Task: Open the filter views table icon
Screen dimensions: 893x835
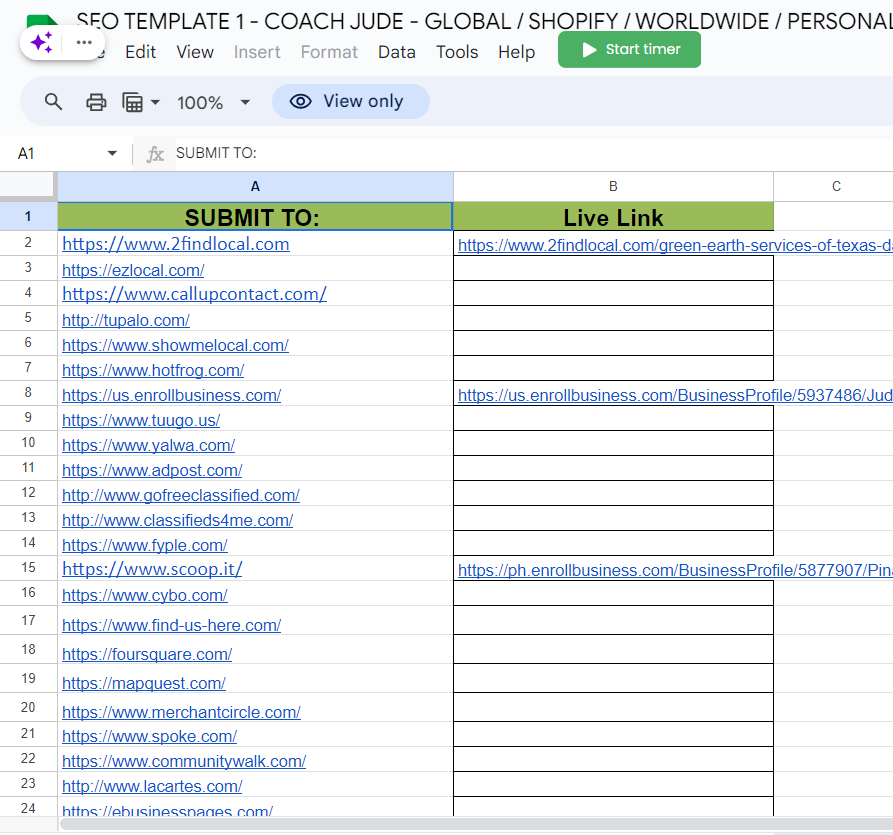Action: (x=132, y=103)
